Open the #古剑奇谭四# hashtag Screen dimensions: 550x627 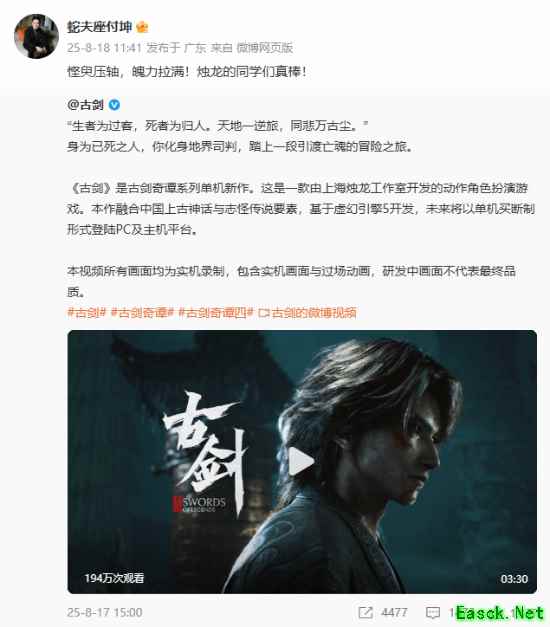coord(216,313)
